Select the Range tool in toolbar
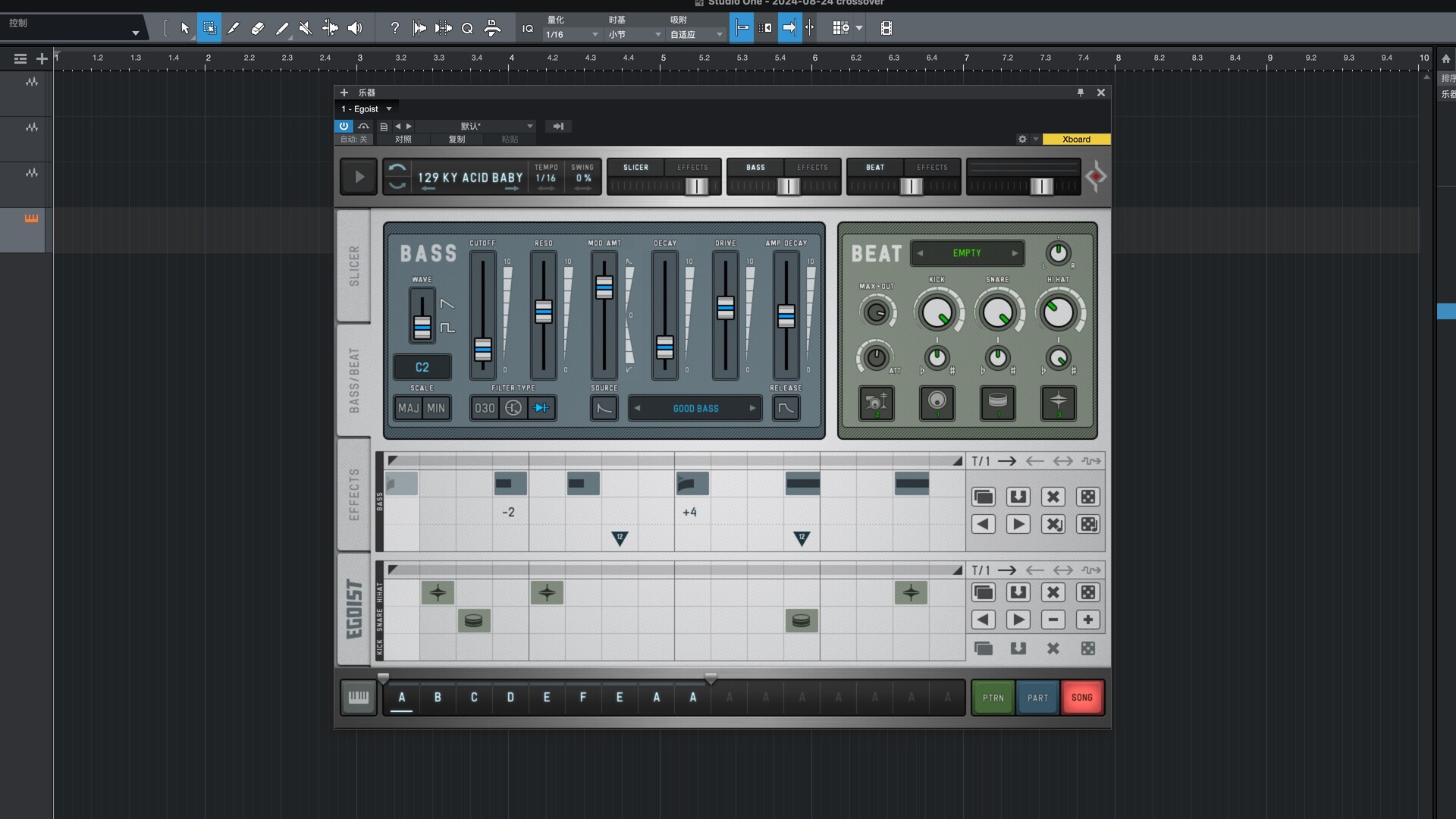Viewport: 1456px width, 819px height. [209, 28]
